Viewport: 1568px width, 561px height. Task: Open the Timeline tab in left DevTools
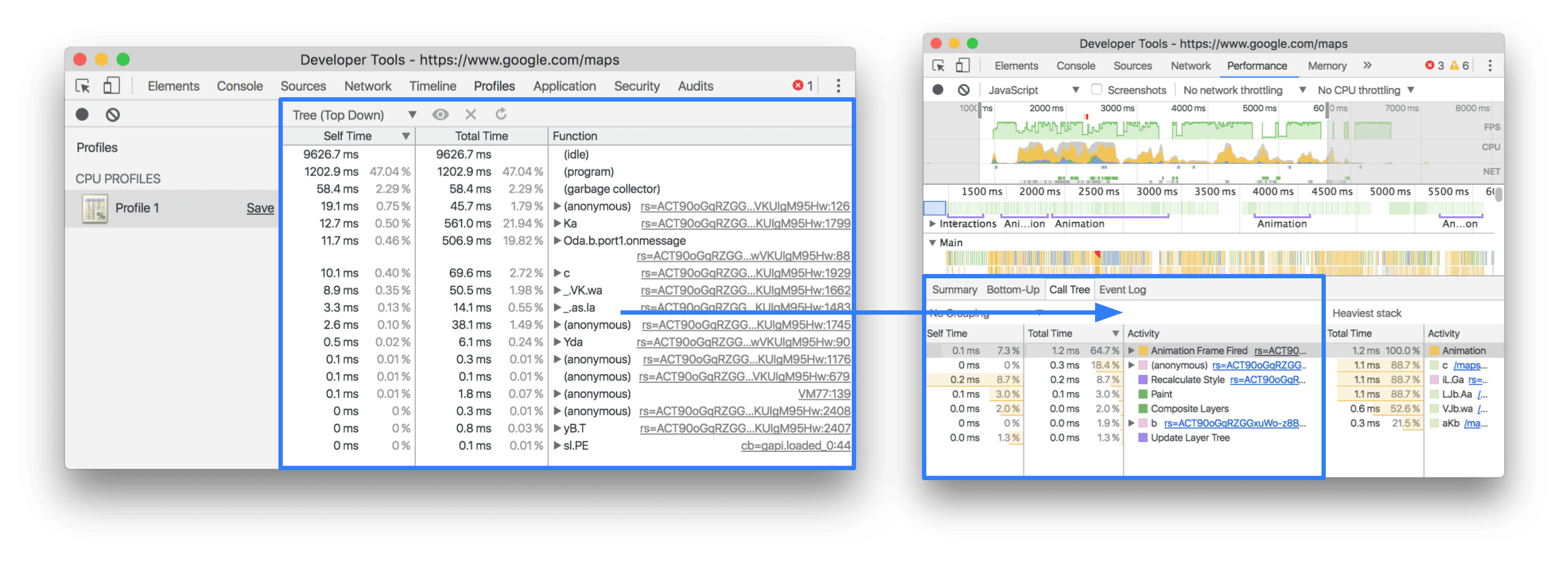coord(432,86)
